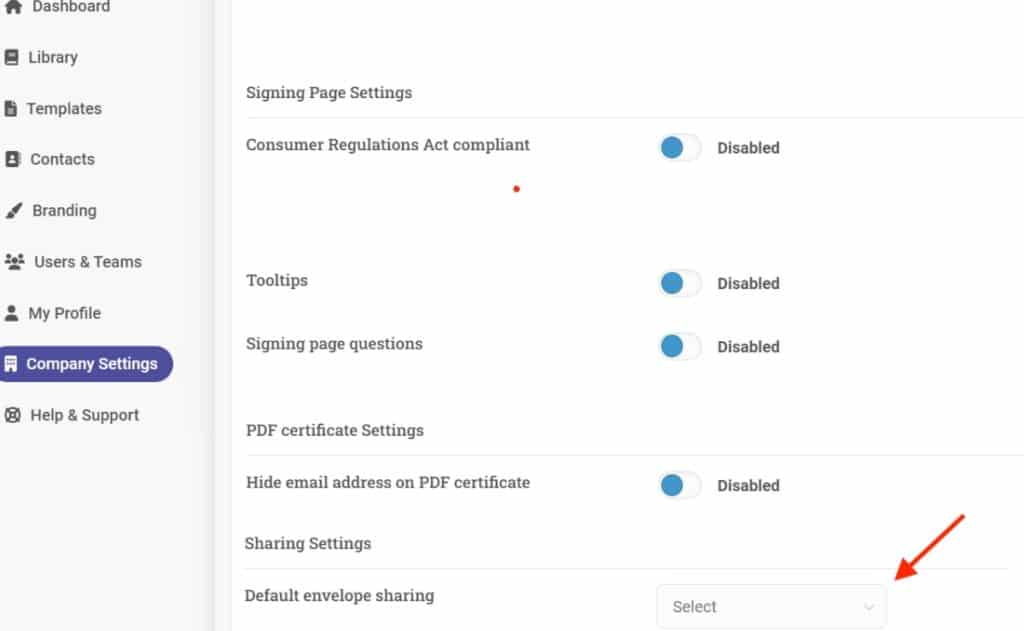Toggle the Tooltips switch on
Viewport: 1024px width, 631px height.
click(679, 283)
